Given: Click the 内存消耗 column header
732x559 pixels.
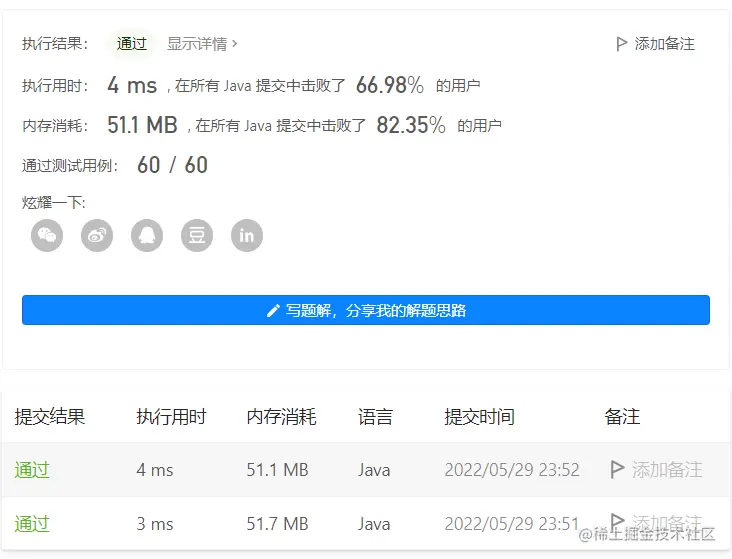Looking at the screenshot, I should coord(282,417).
